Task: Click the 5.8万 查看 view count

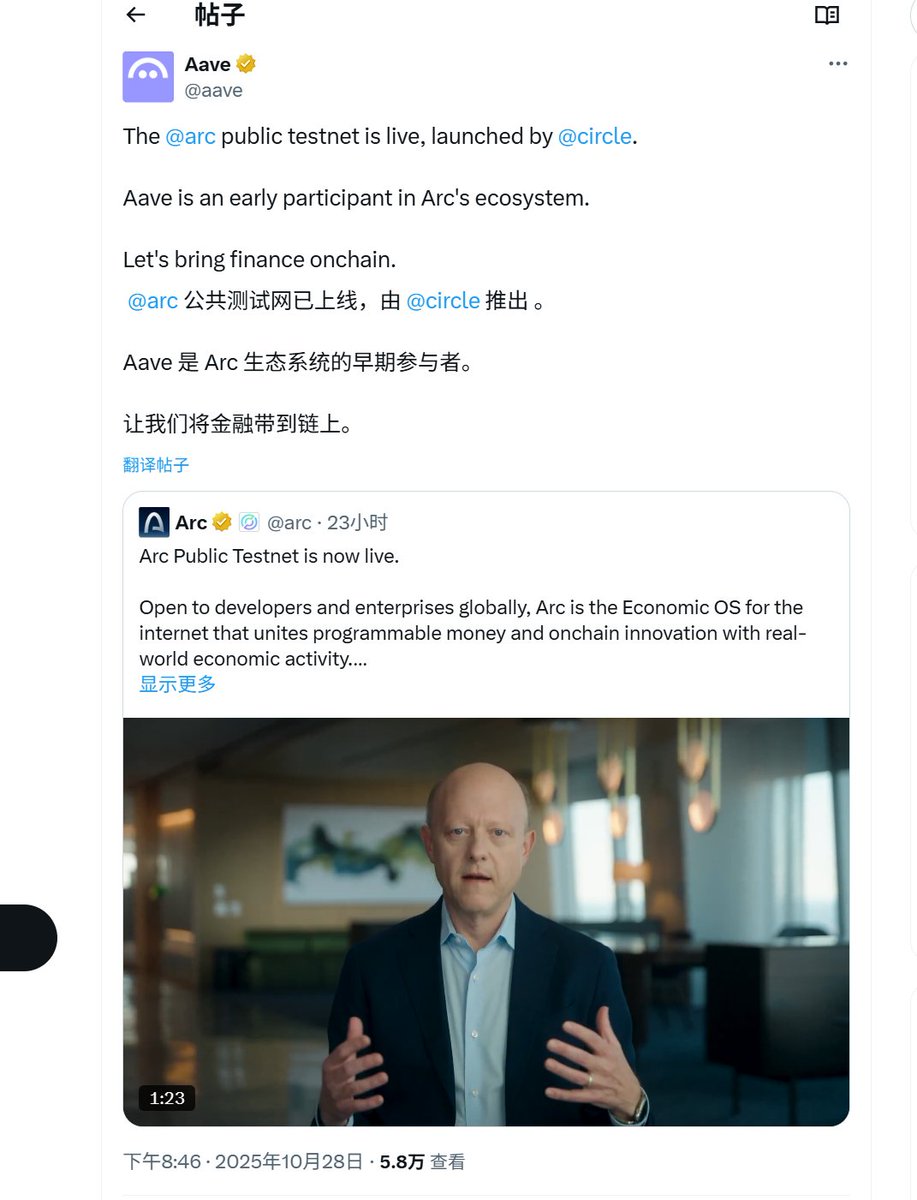Action: click(x=423, y=1162)
